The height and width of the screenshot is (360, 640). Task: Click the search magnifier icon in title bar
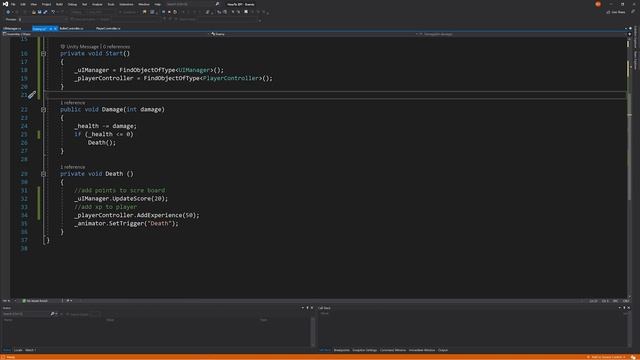pos(217,4)
